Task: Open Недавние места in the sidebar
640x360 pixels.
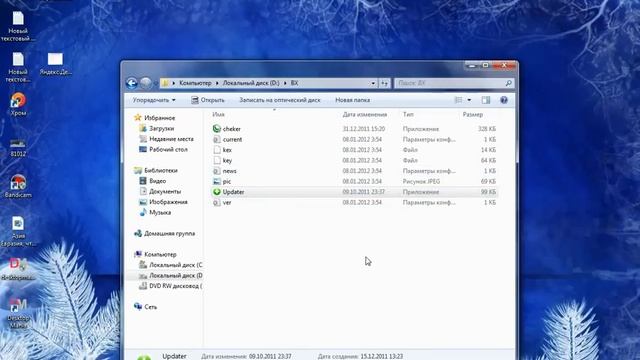Action: click(171, 139)
